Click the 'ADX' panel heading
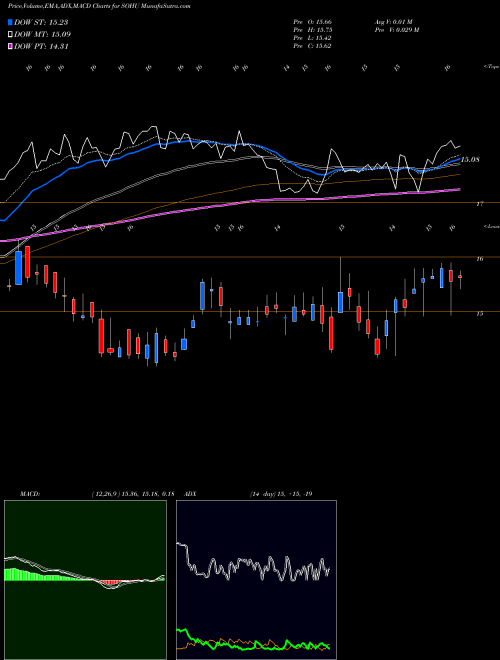The height and width of the screenshot is (660, 500). coord(191,494)
